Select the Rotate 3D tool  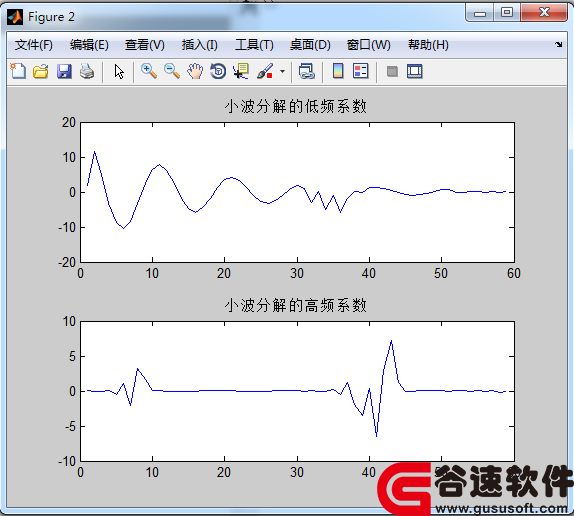click(x=218, y=71)
